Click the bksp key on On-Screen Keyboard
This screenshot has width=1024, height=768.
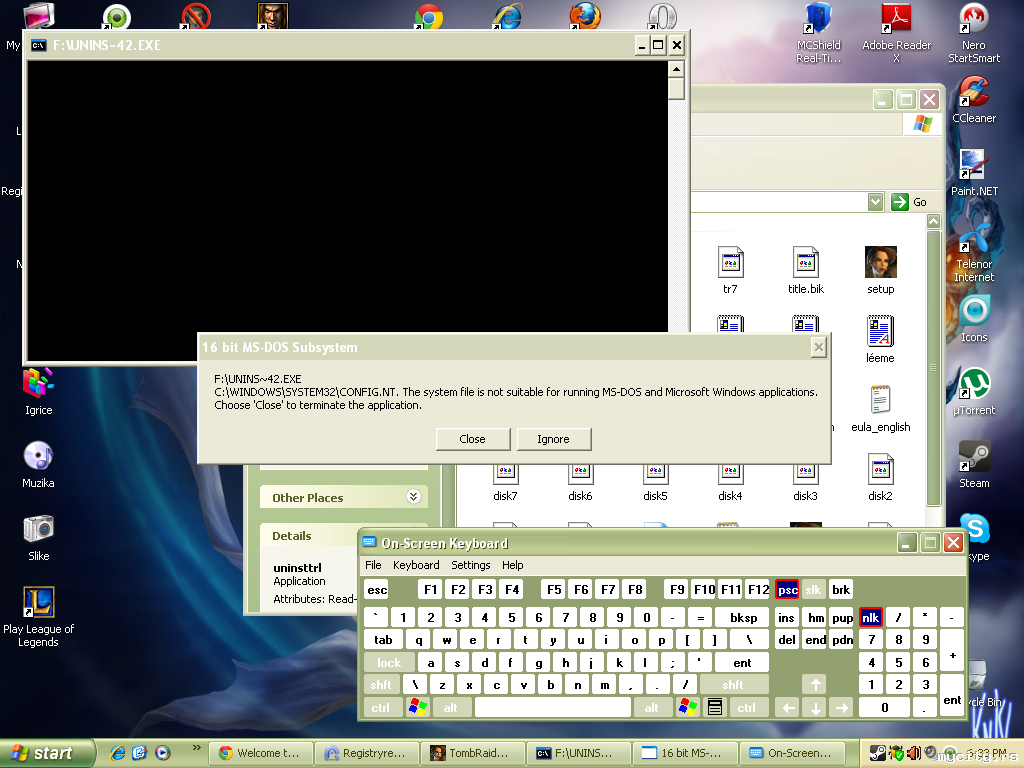[x=743, y=617]
